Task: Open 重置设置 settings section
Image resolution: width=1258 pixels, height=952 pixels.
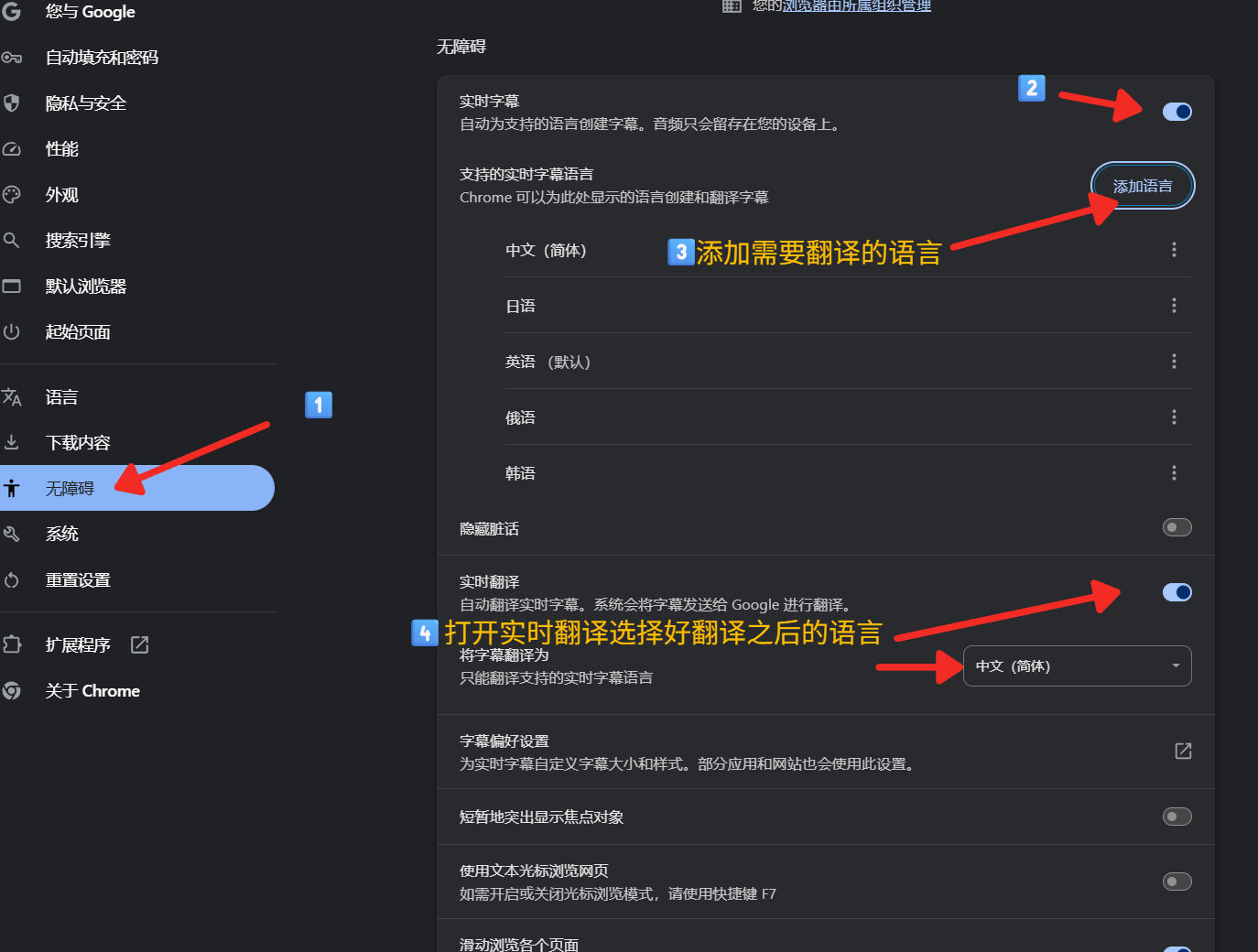Action: [x=78, y=580]
